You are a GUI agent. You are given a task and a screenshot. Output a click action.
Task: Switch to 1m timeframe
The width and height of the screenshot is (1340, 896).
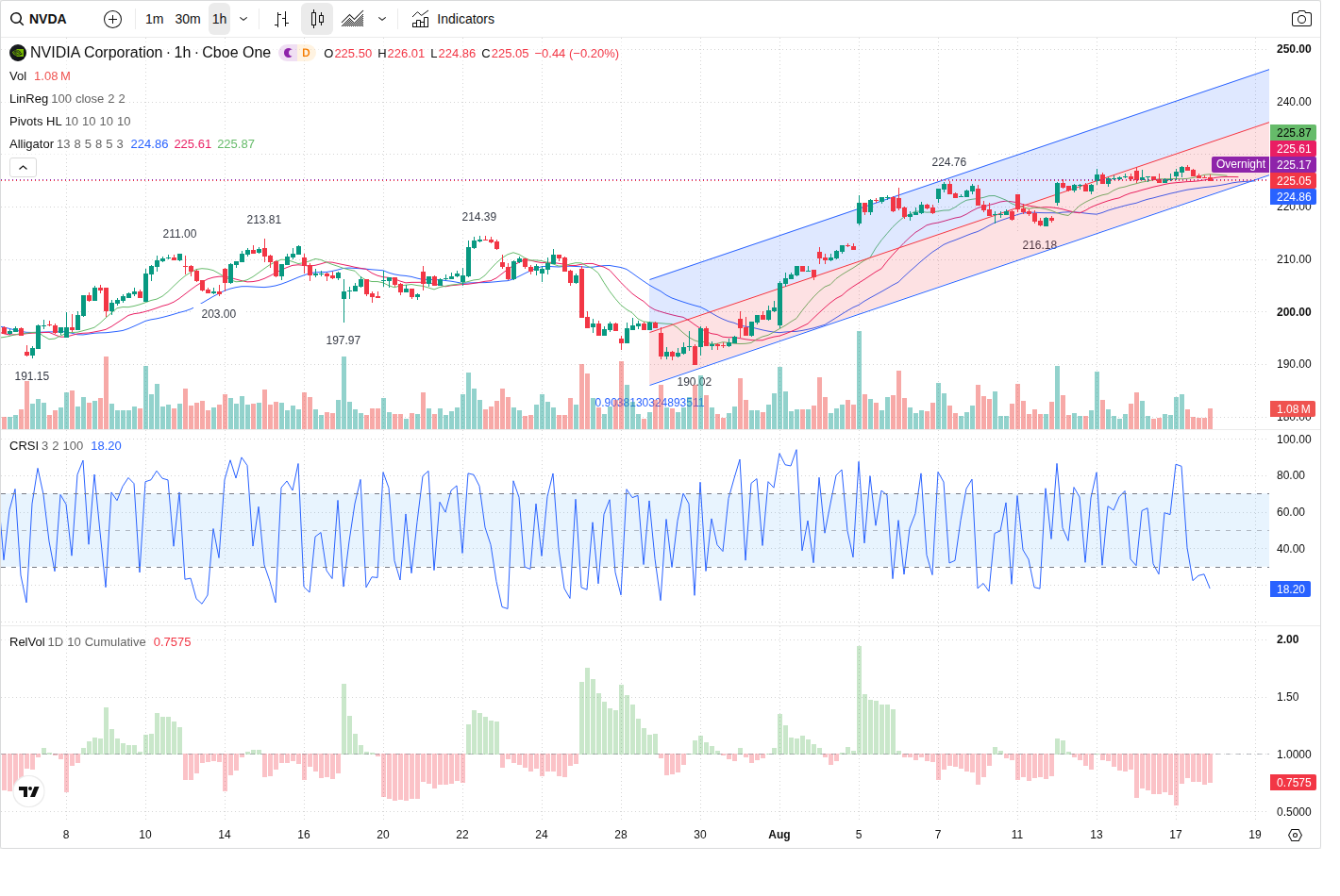(x=155, y=19)
